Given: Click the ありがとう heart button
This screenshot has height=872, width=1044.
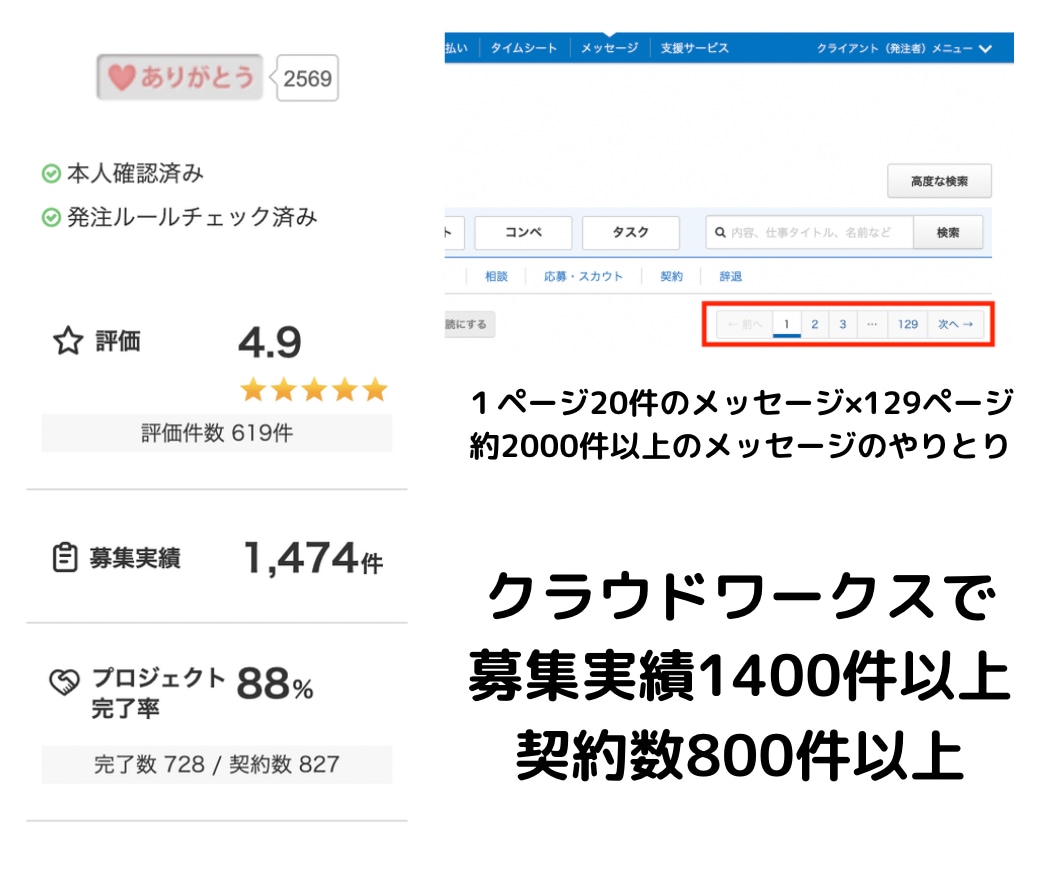Looking at the screenshot, I should 180,77.
